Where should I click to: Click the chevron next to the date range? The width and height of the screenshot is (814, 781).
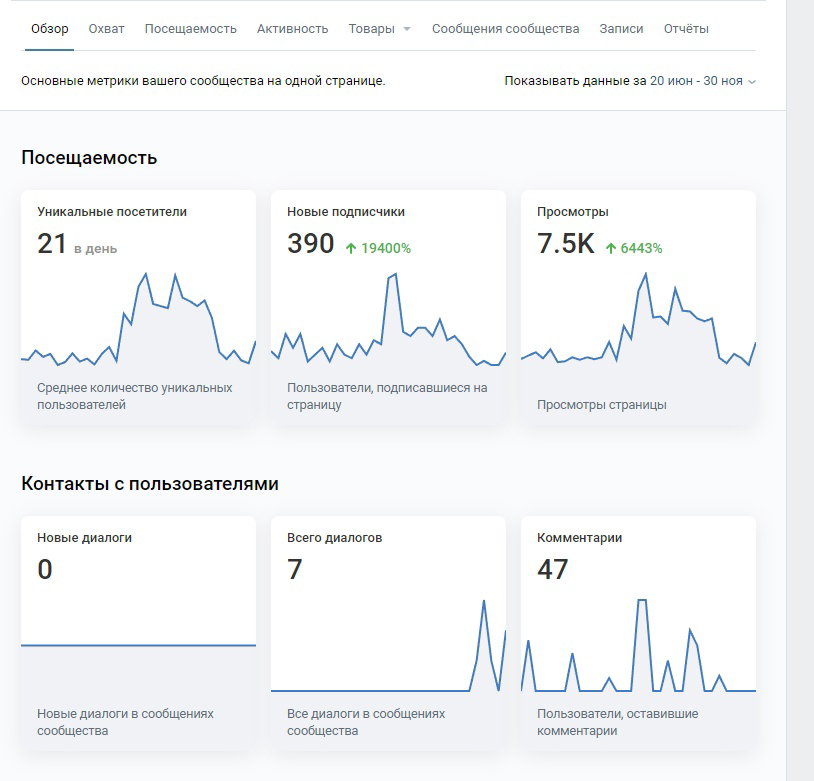752,82
